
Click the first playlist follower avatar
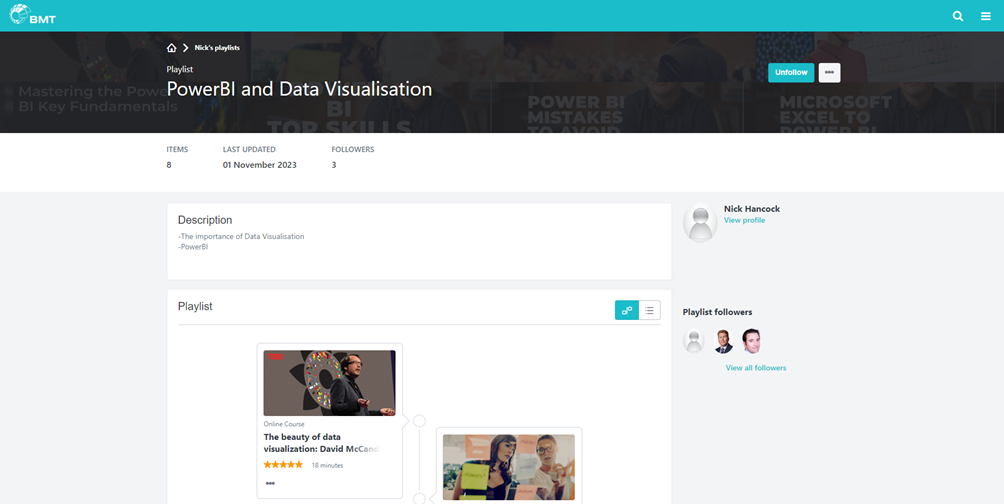tap(694, 342)
